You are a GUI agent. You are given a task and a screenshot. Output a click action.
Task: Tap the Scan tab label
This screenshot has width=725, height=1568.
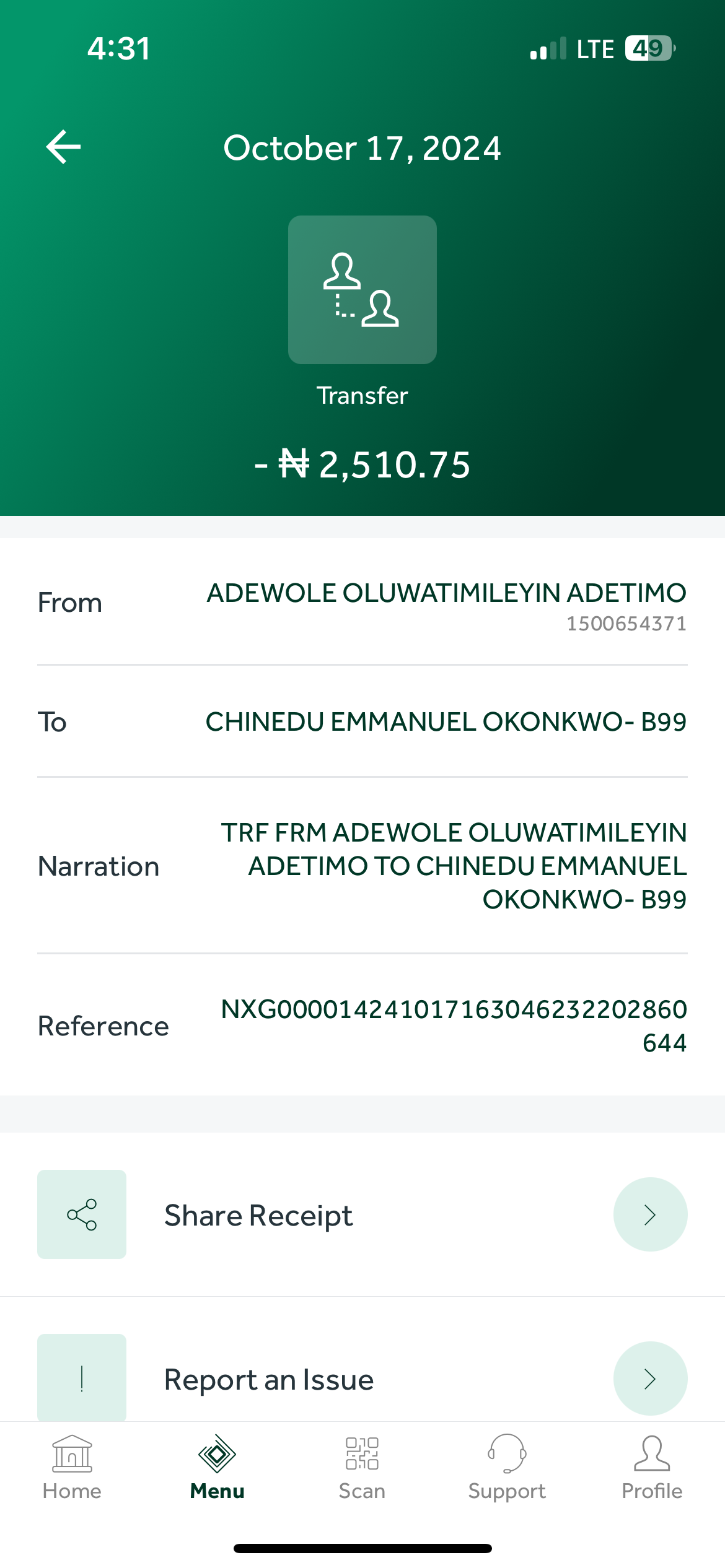[x=362, y=1491]
